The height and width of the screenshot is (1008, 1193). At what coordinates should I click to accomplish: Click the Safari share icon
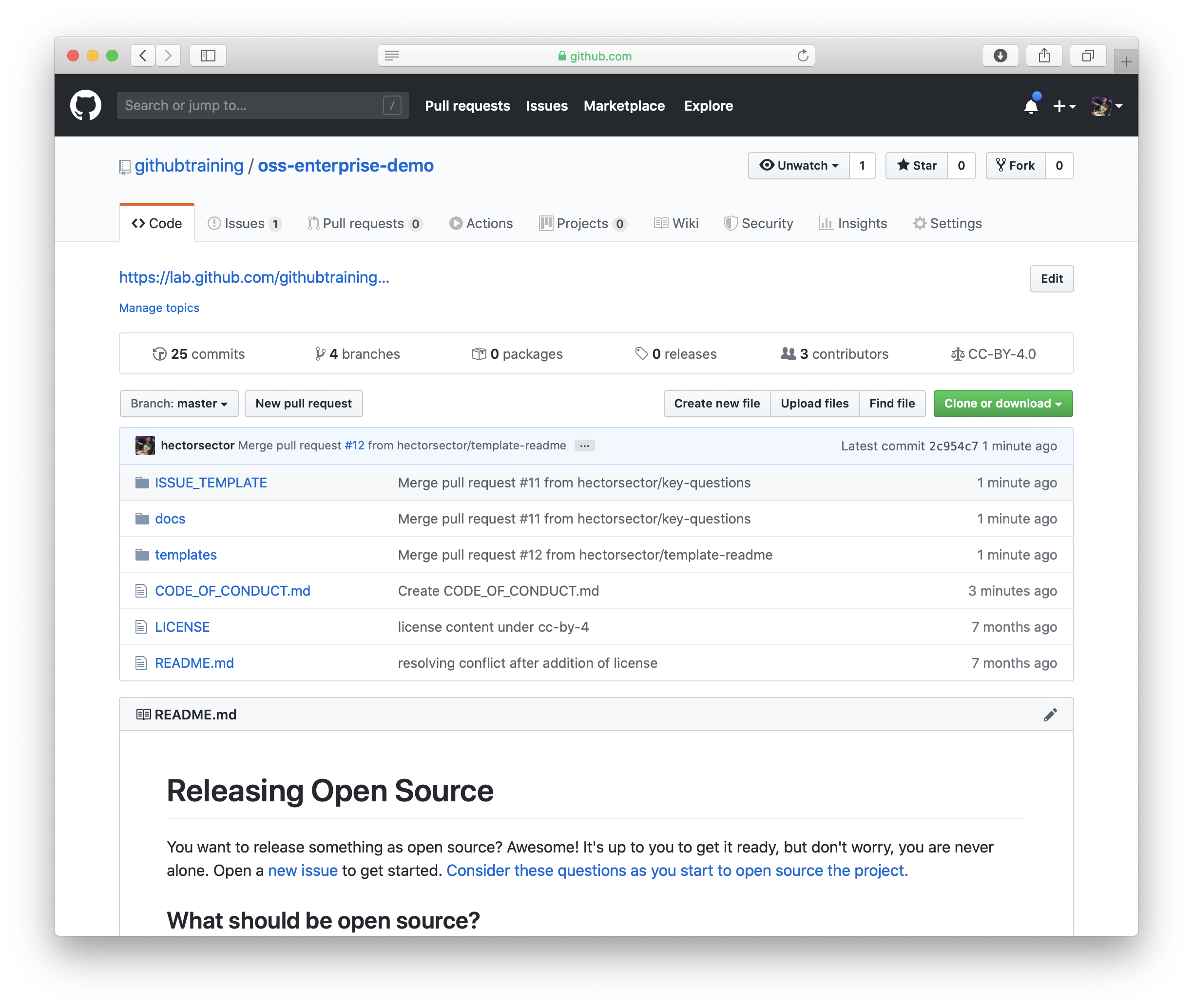[1044, 56]
